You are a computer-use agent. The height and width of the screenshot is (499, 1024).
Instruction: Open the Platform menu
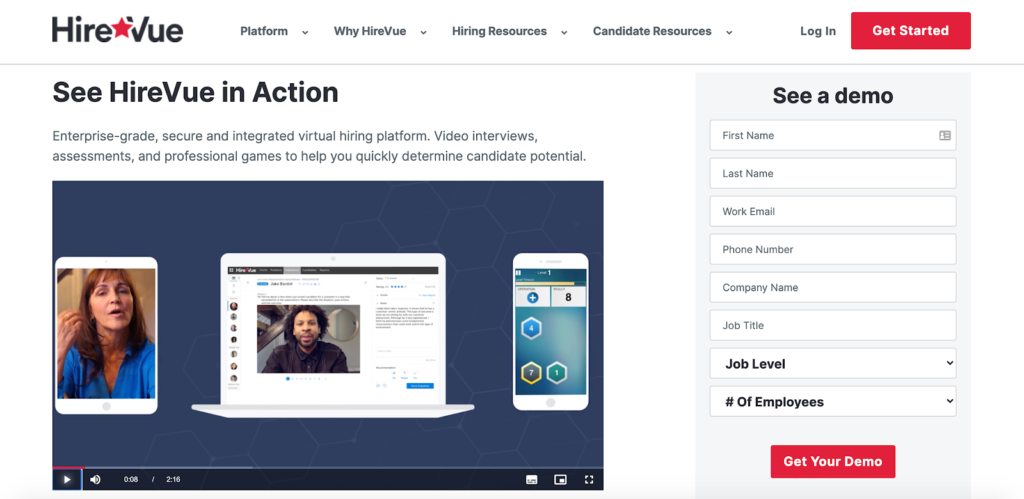tap(264, 31)
